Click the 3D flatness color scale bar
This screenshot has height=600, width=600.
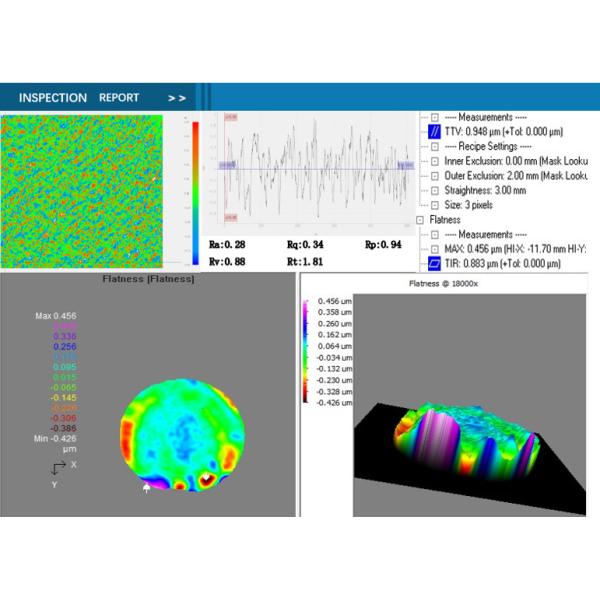[x=307, y=350]
